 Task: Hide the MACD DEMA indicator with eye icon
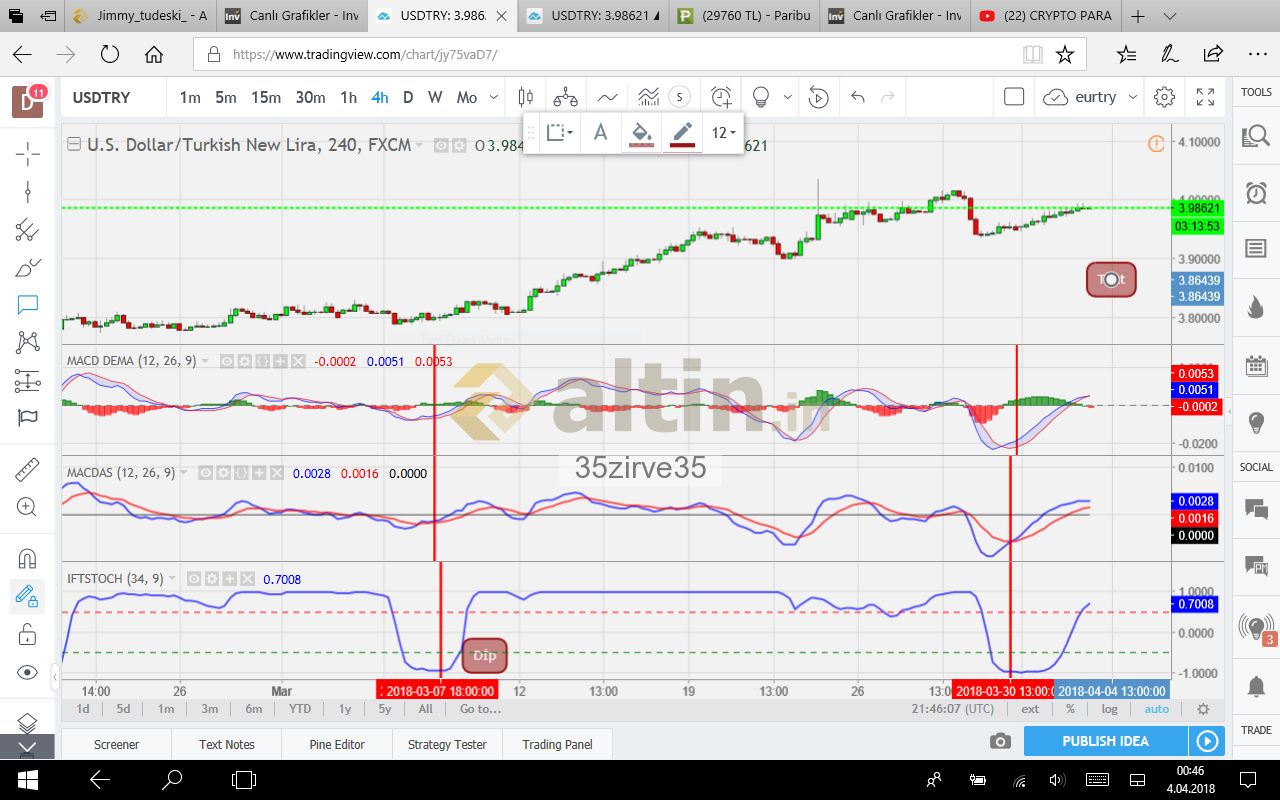click(227, 361)
